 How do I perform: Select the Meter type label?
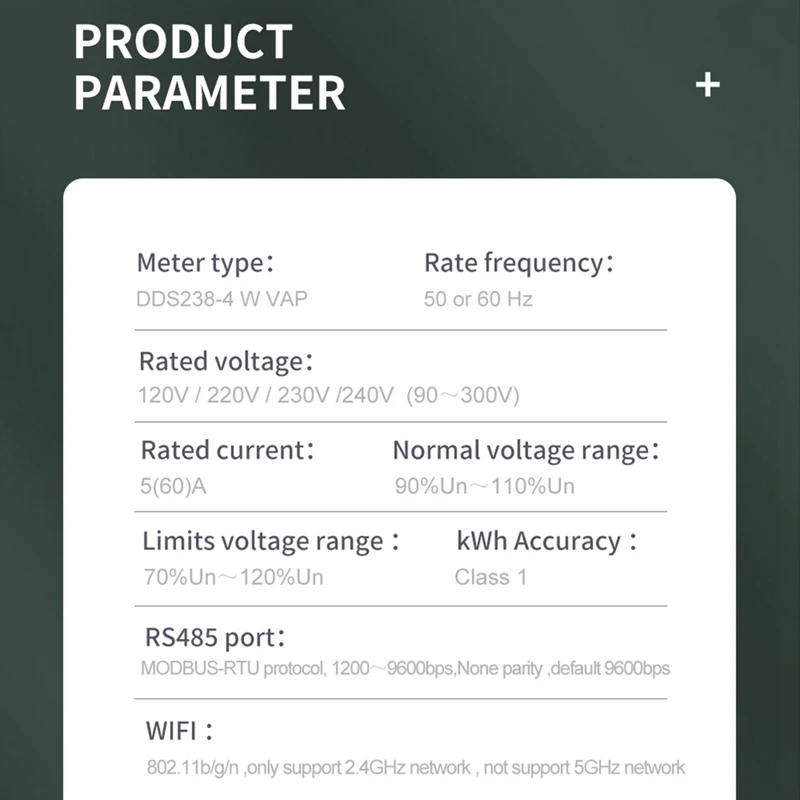point(206,264)
